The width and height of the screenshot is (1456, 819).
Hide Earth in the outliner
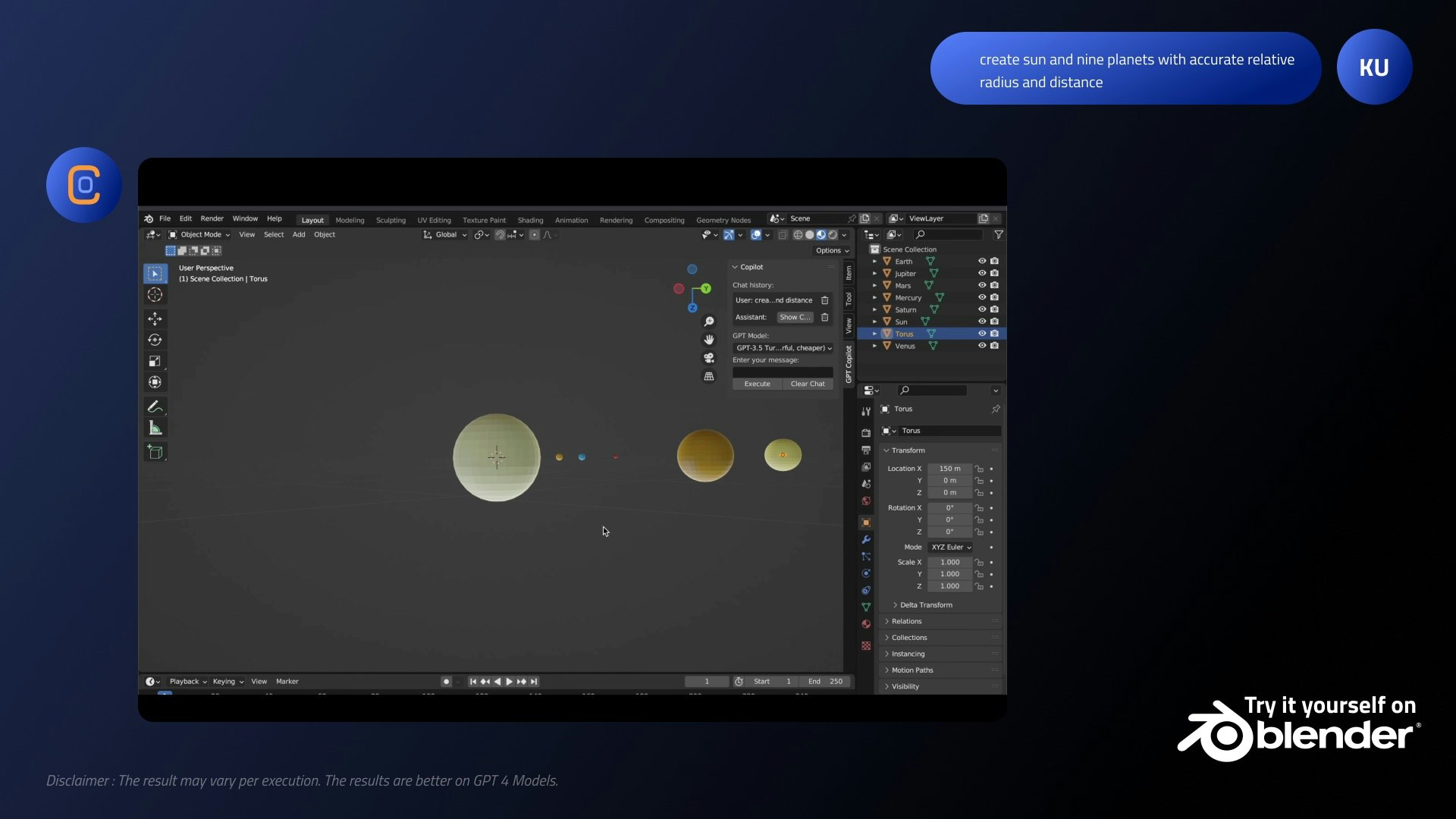click(982, 261)
